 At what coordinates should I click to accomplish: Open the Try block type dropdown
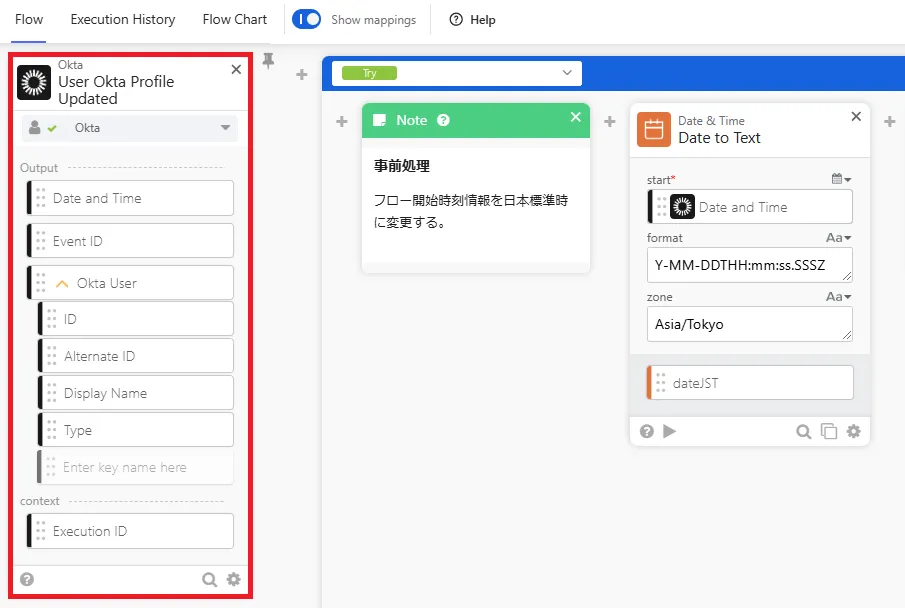457,73
